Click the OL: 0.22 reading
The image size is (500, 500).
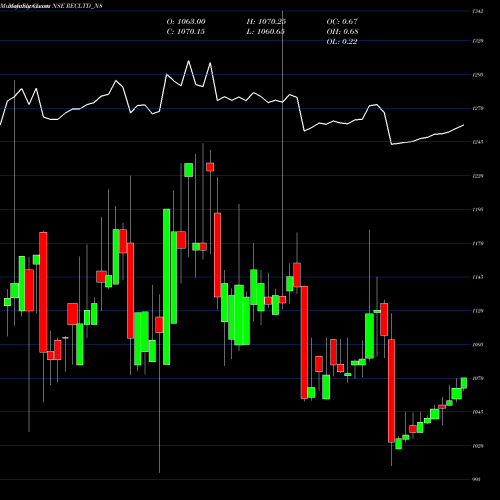pos(342,42)
